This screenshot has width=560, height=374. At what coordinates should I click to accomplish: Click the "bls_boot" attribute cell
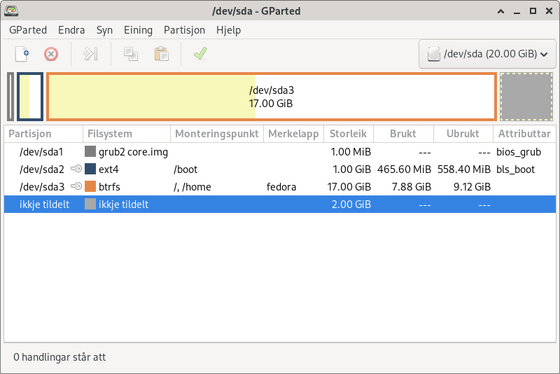point(515,169)
